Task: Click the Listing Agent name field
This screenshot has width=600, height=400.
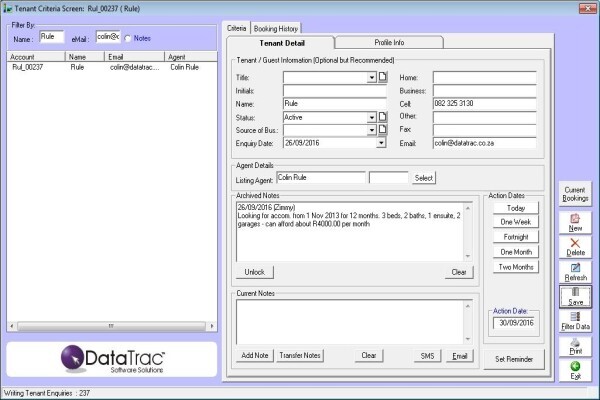Action: [x=321, y=177]
